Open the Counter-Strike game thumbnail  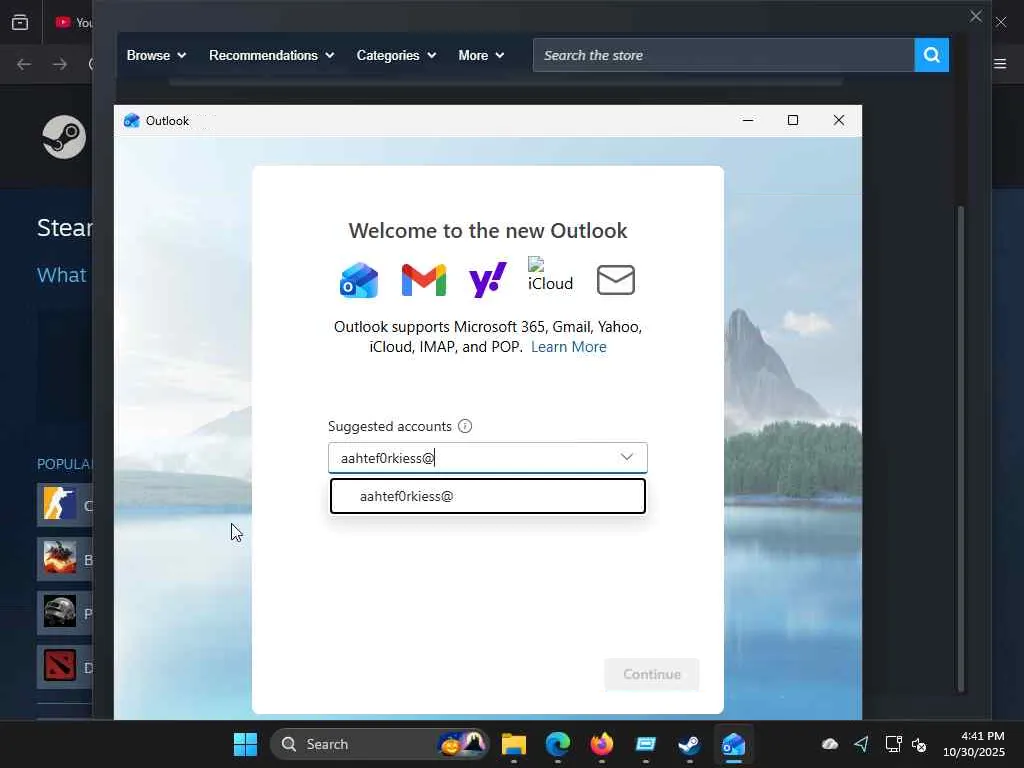tap(59, 504)
